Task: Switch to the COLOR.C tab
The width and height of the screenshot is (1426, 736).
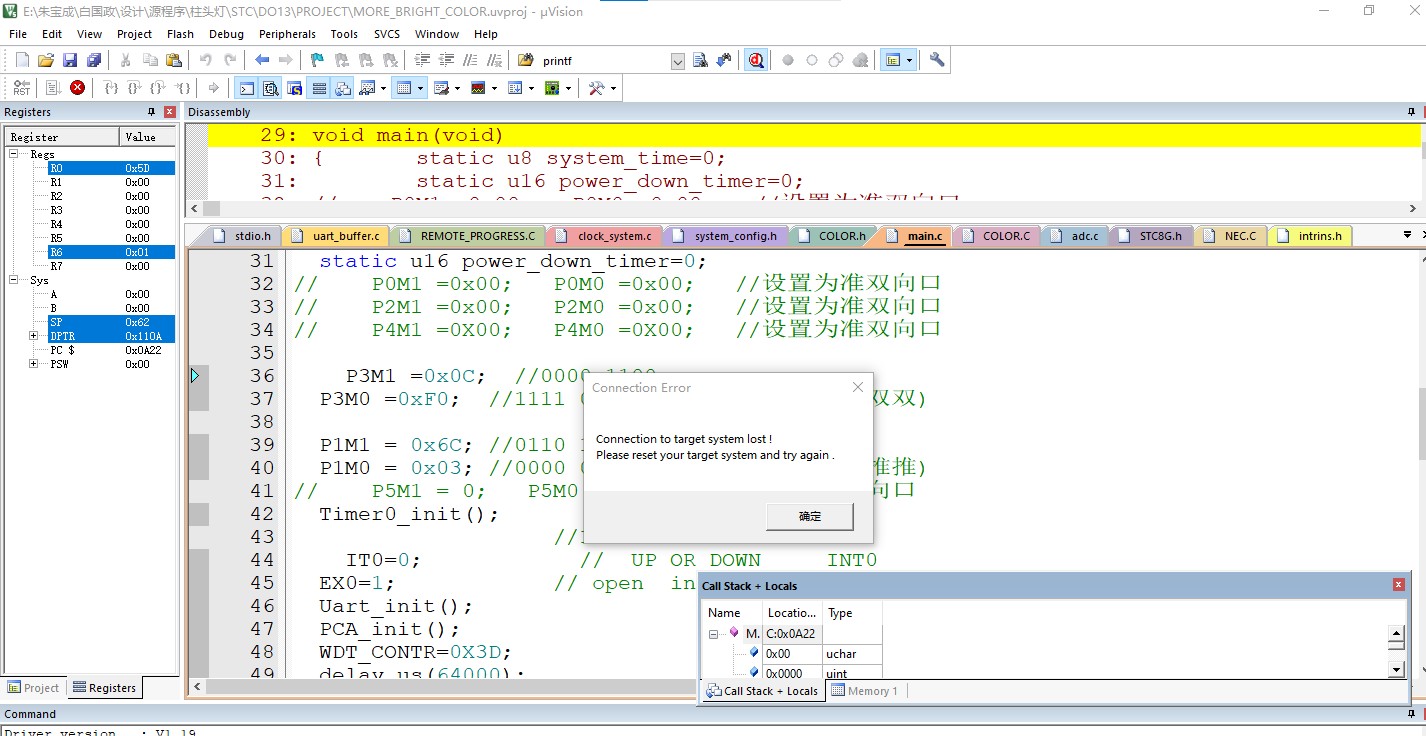Action: click(x=1005, y=236)
